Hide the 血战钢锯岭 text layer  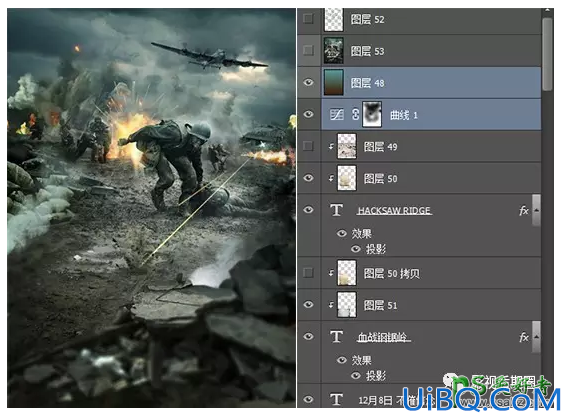click(308, 336)
